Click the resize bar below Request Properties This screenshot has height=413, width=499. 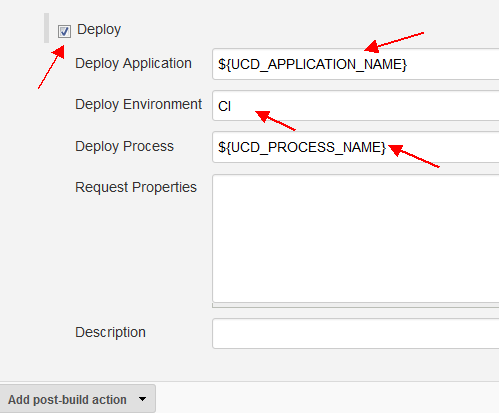coord(356,305)
